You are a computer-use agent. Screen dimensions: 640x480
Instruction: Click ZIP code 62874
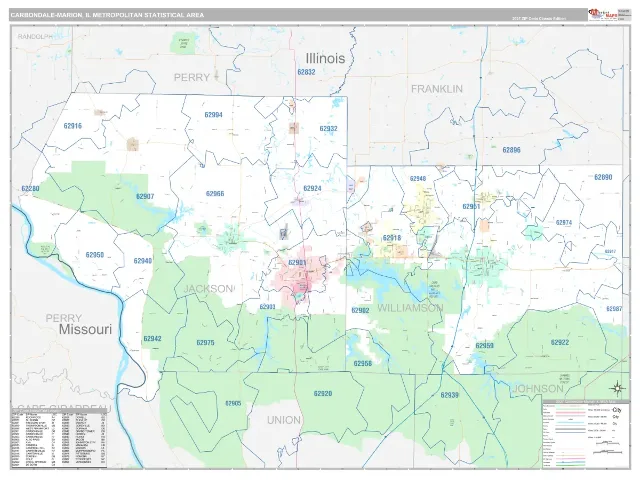pyautogui.click(x=564, y=223)
